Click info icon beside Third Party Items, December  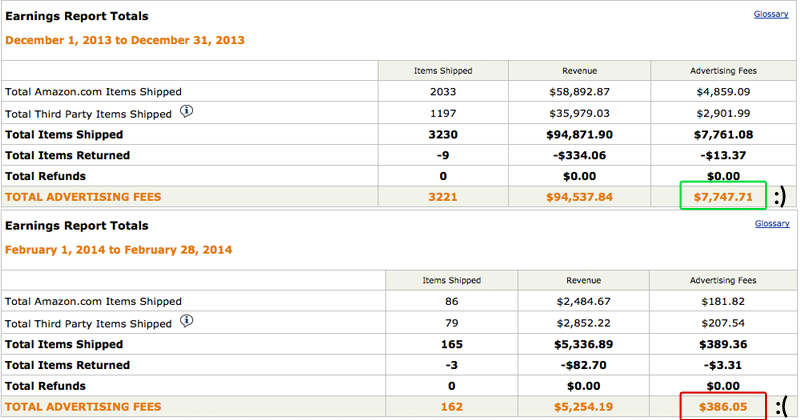coord(187,111)
